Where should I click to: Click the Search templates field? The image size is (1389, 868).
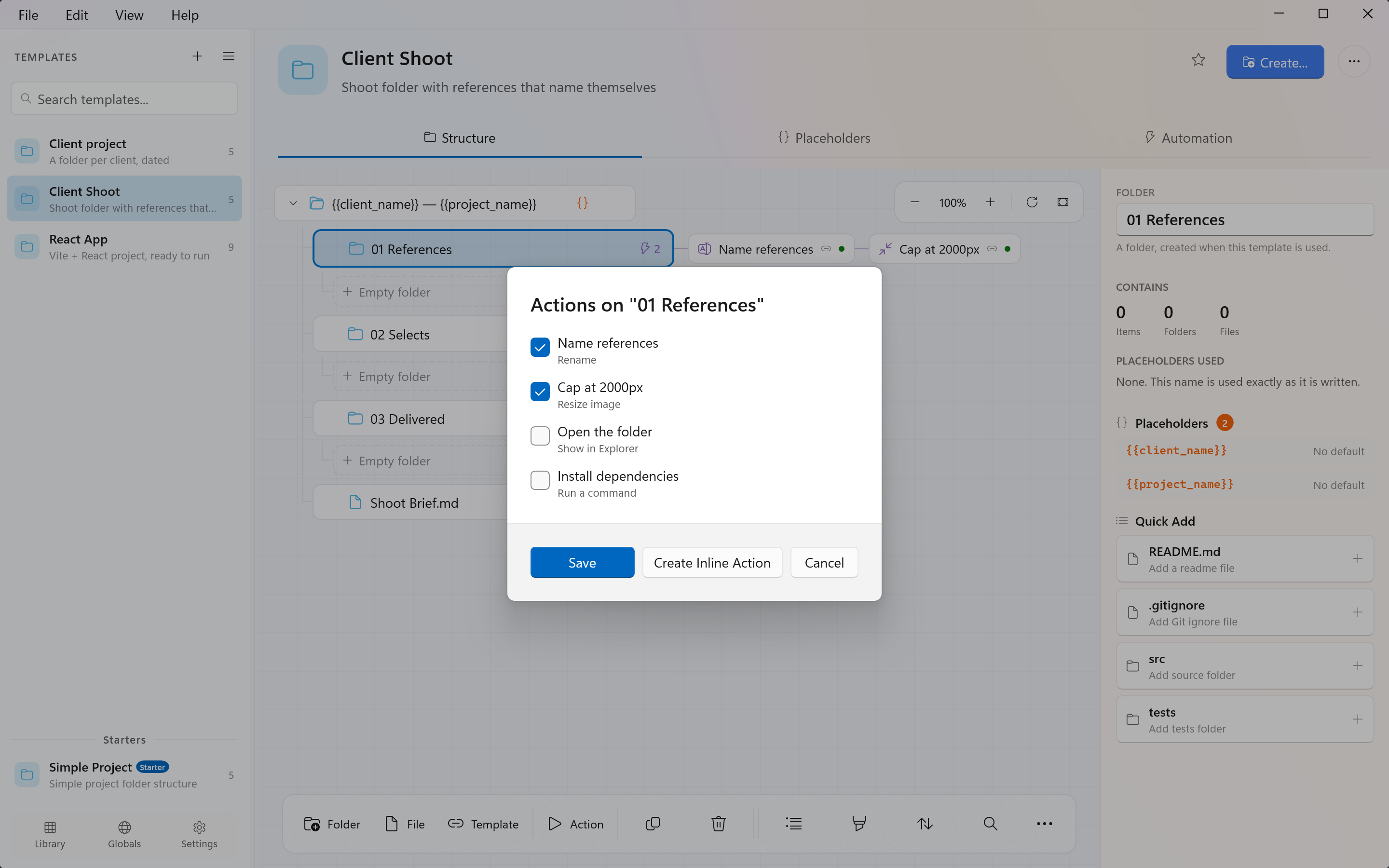pos(124,99)
